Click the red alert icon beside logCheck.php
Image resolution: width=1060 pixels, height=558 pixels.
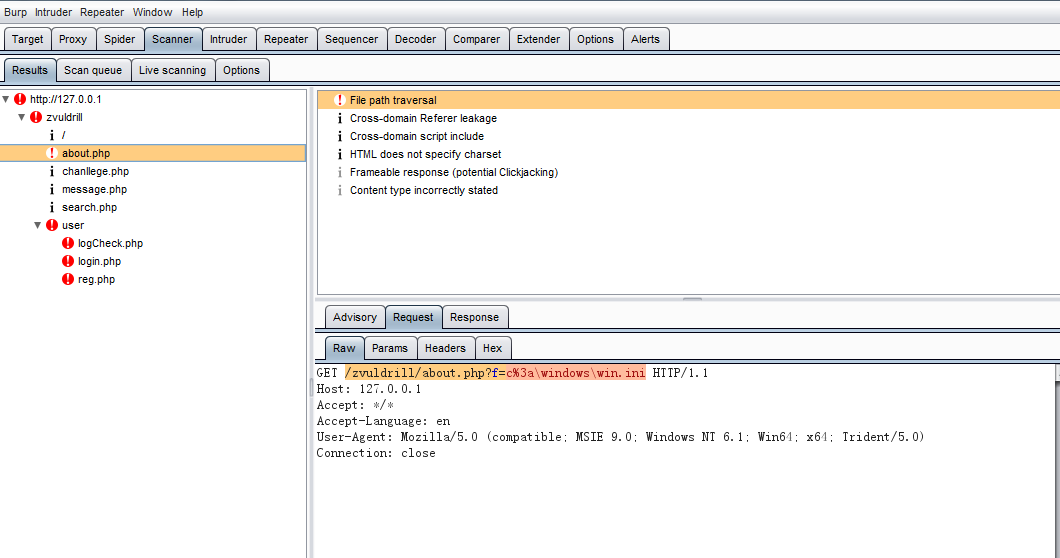pos(68,243)
